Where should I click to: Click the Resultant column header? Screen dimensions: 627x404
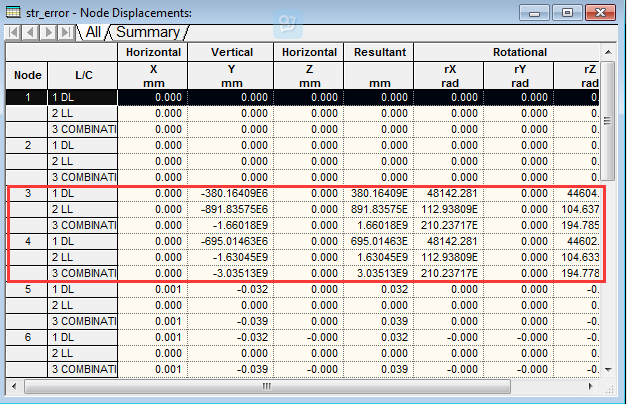coord(378,51)
